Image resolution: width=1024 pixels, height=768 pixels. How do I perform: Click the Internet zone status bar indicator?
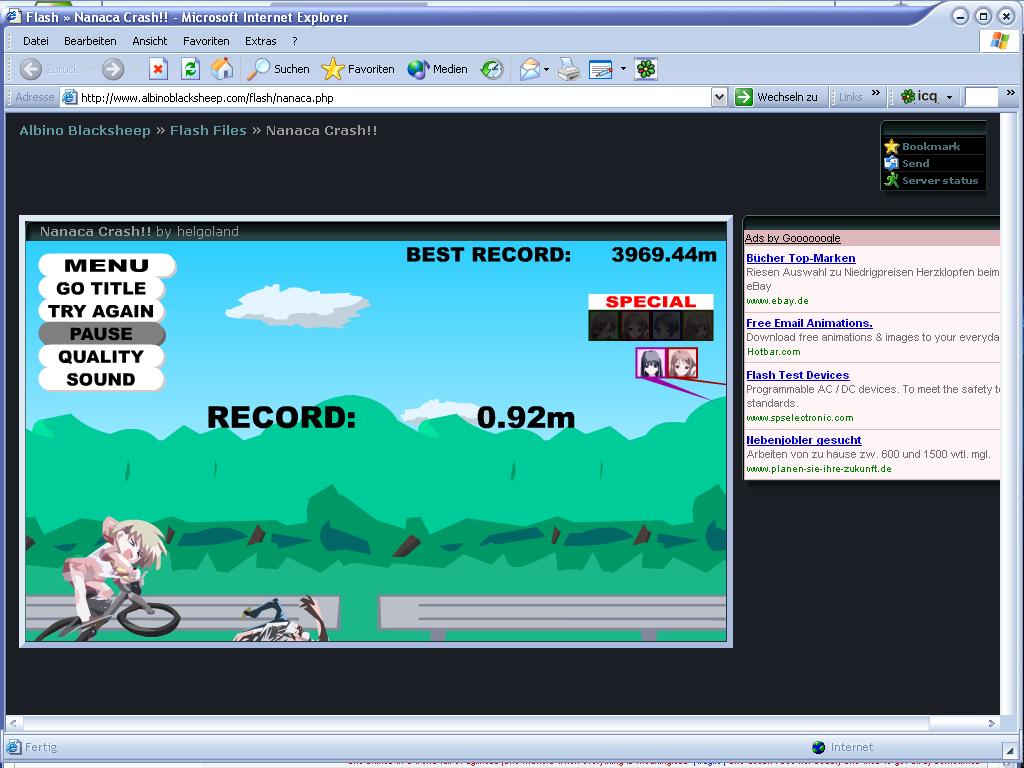(842, 747)
